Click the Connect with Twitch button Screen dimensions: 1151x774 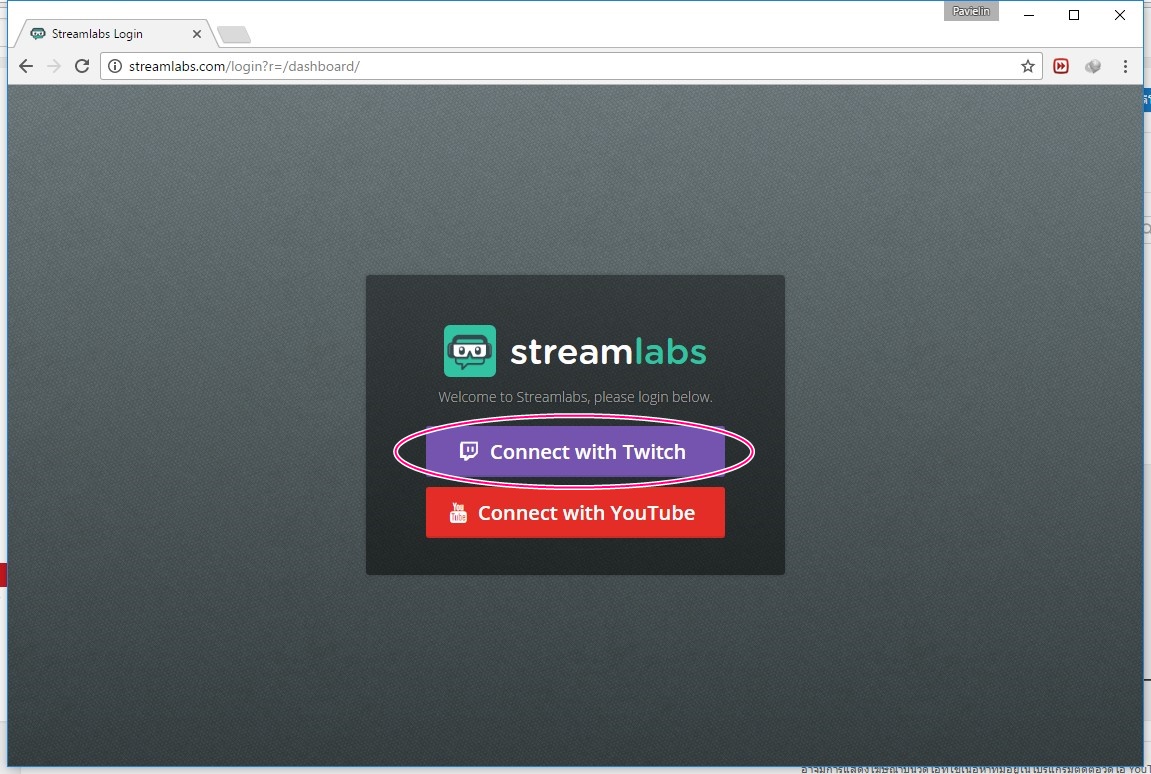tap(575, 452)
